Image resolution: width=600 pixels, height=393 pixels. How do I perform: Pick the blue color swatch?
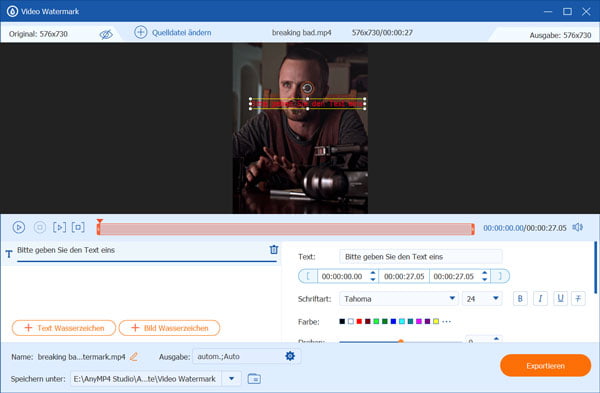pyautogui.click(x=393, y=321)
